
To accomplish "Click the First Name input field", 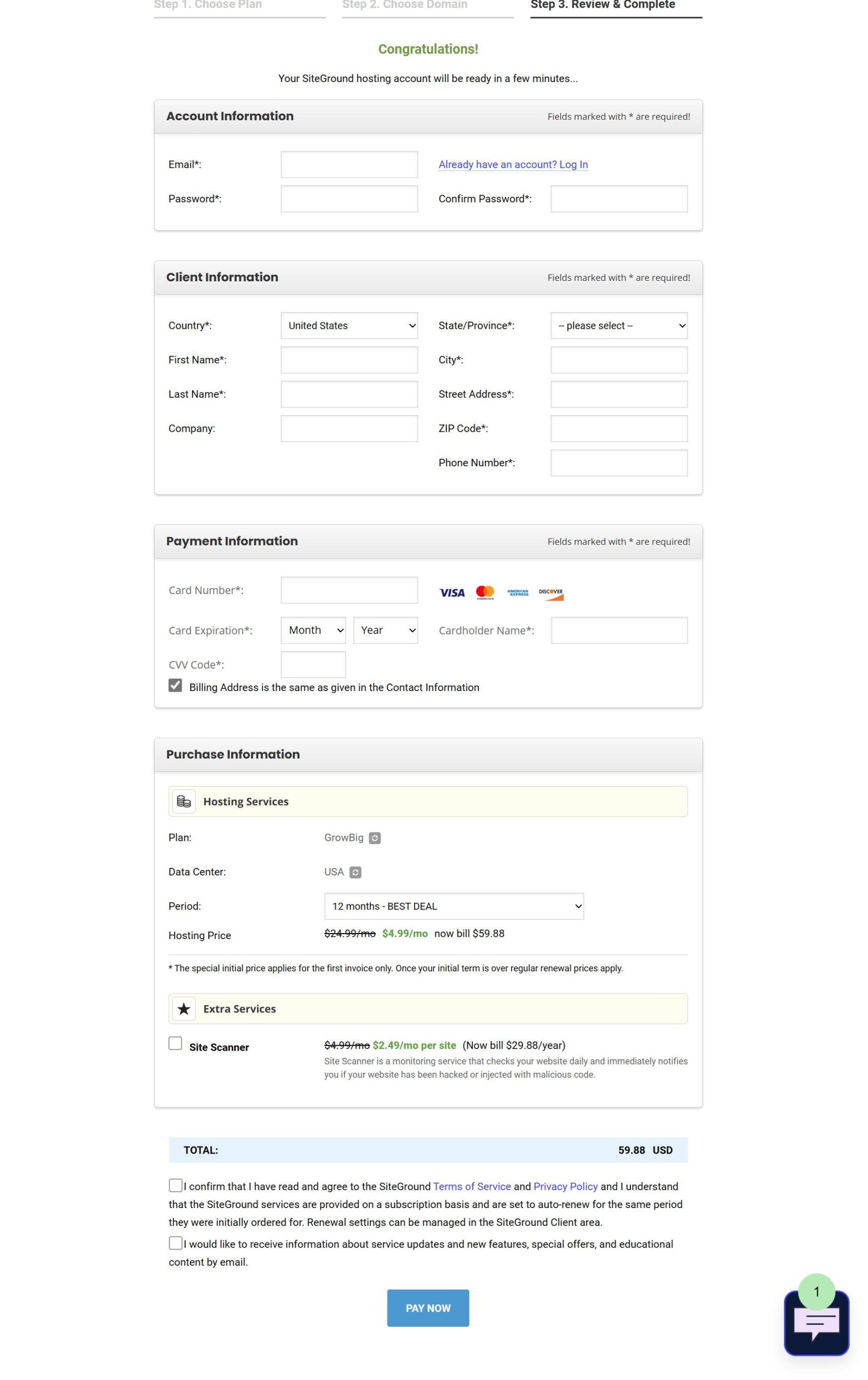I will [x=349, y=360].
